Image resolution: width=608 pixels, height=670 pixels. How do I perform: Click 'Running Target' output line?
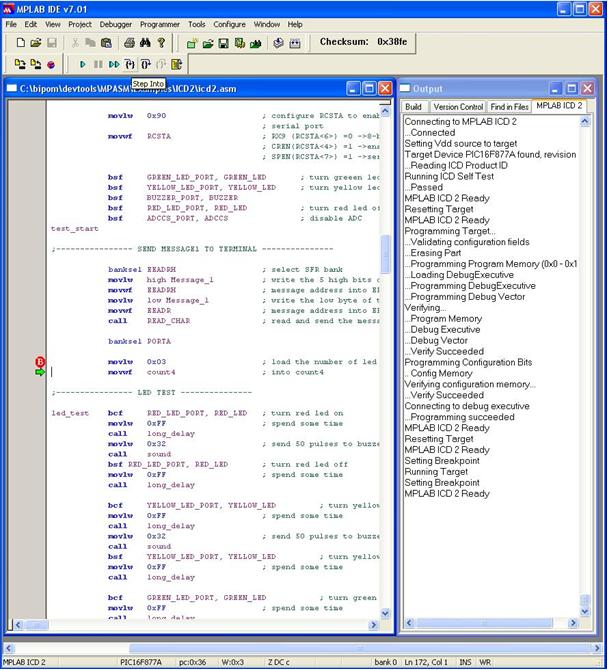click(436, 472)
